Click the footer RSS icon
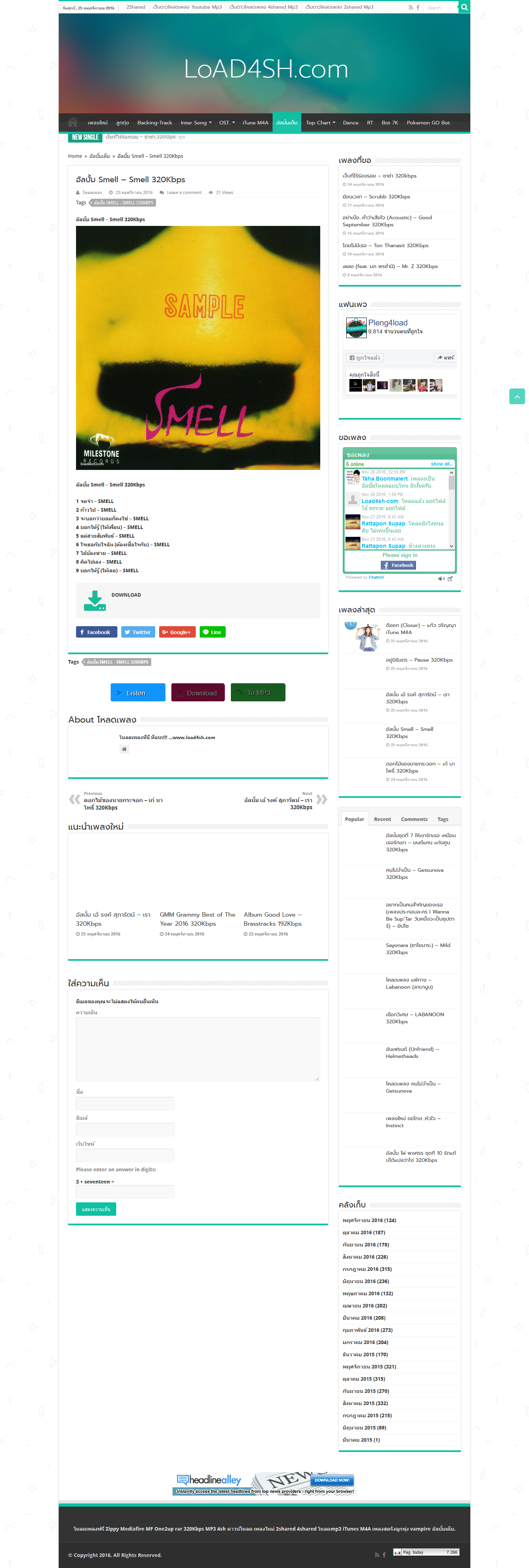Viewport: 529px width, 1568px height. (377, 1555)
